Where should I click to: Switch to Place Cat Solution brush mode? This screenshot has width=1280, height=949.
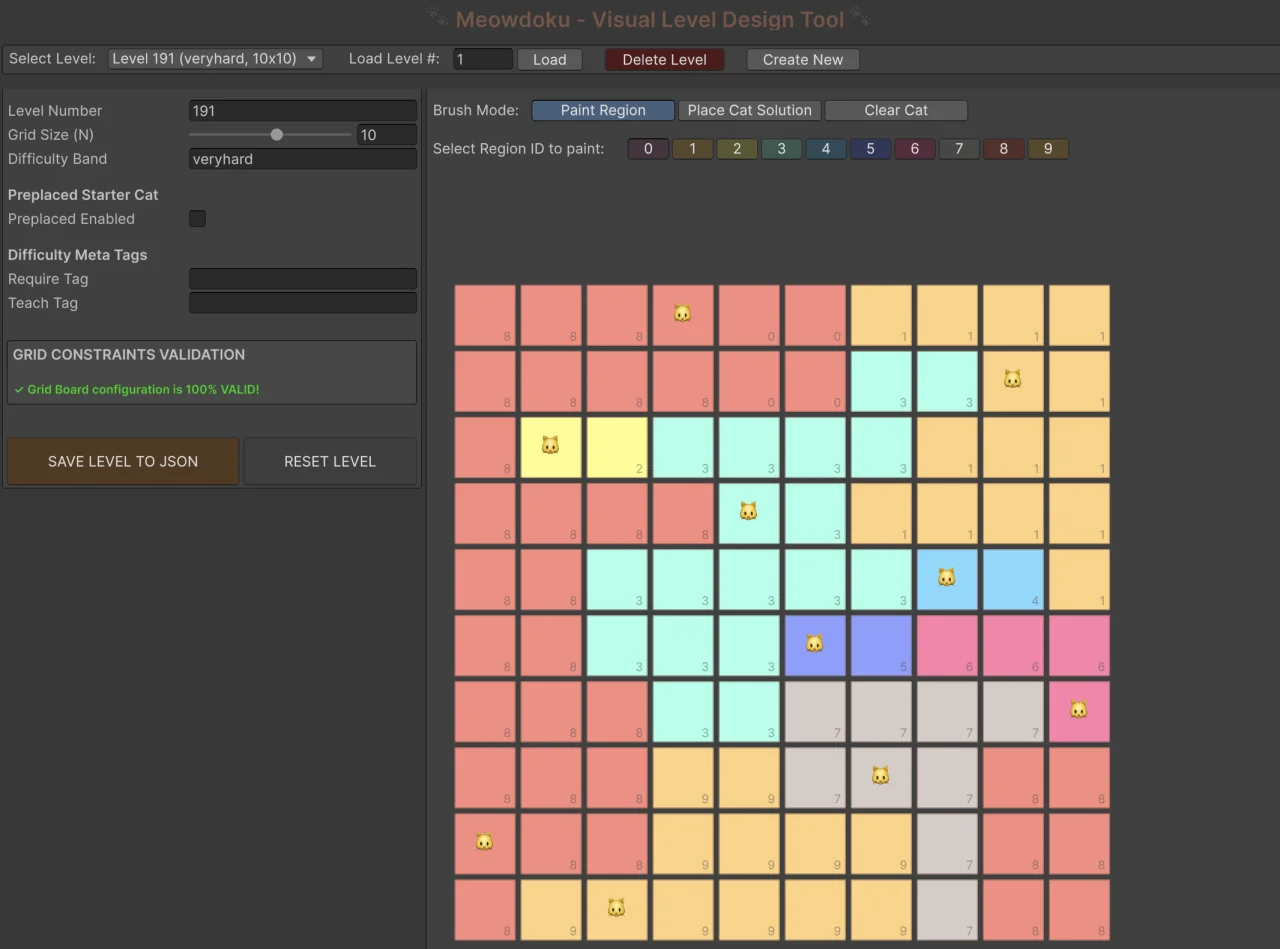click(750, 110)
